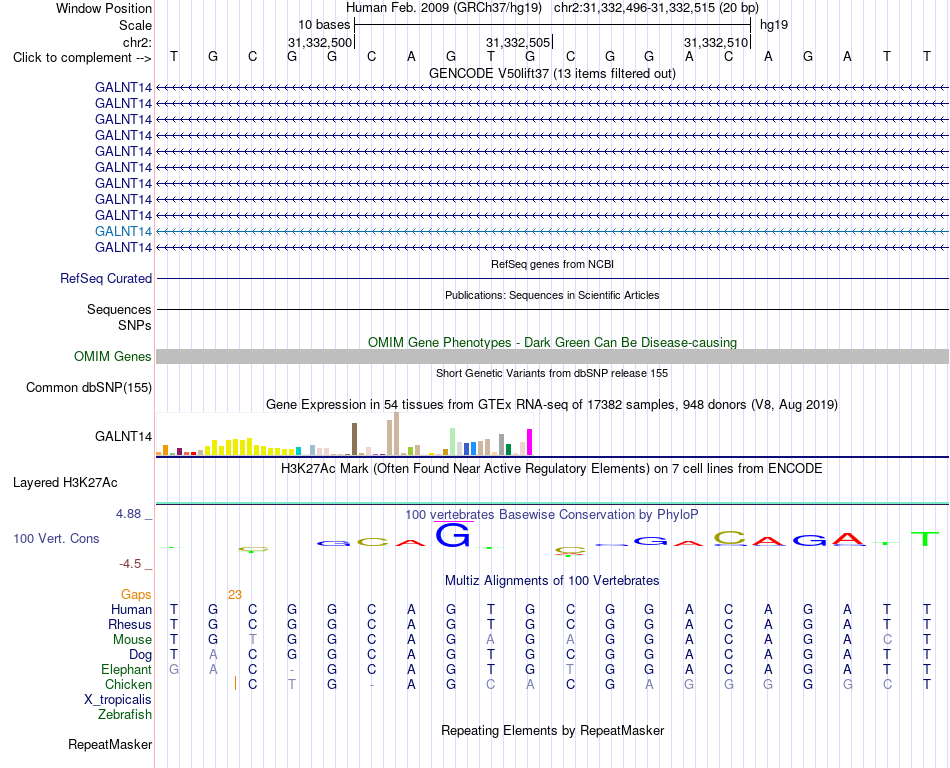
Task: Click the OMIM Genes side label
Action: pos(112,356)
